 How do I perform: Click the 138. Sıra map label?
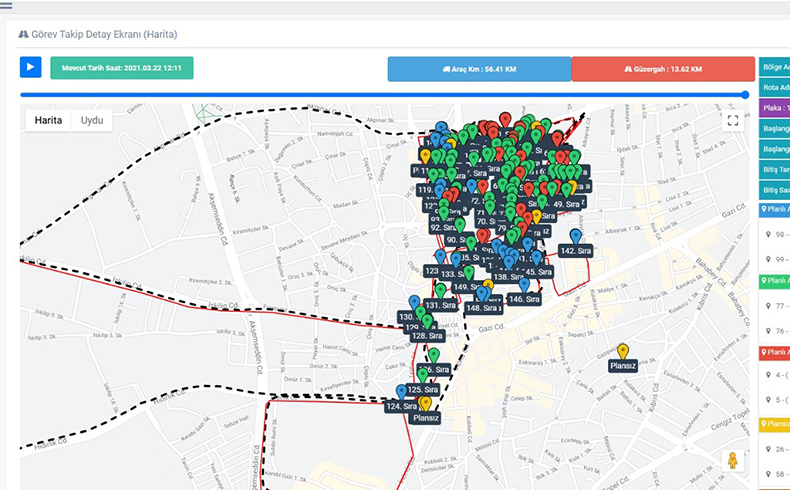pos(508,277)
